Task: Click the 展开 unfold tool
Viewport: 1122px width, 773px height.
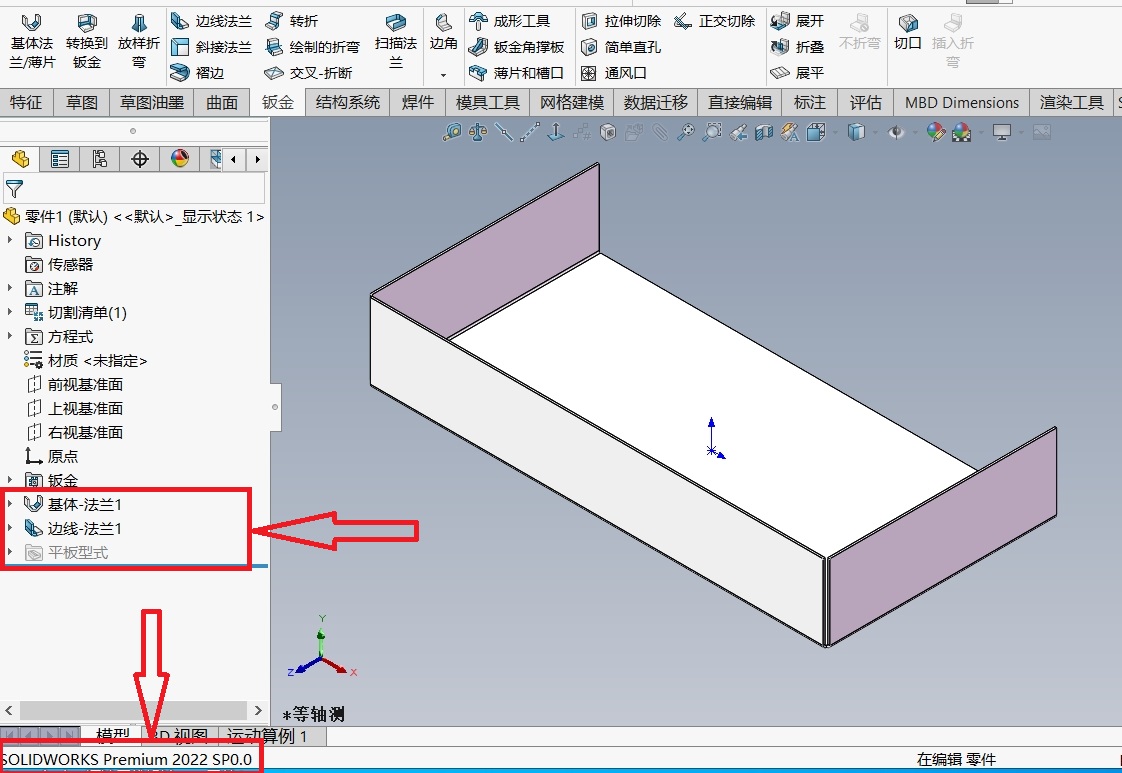Action: pyautogui.click(x=797, y=21)
